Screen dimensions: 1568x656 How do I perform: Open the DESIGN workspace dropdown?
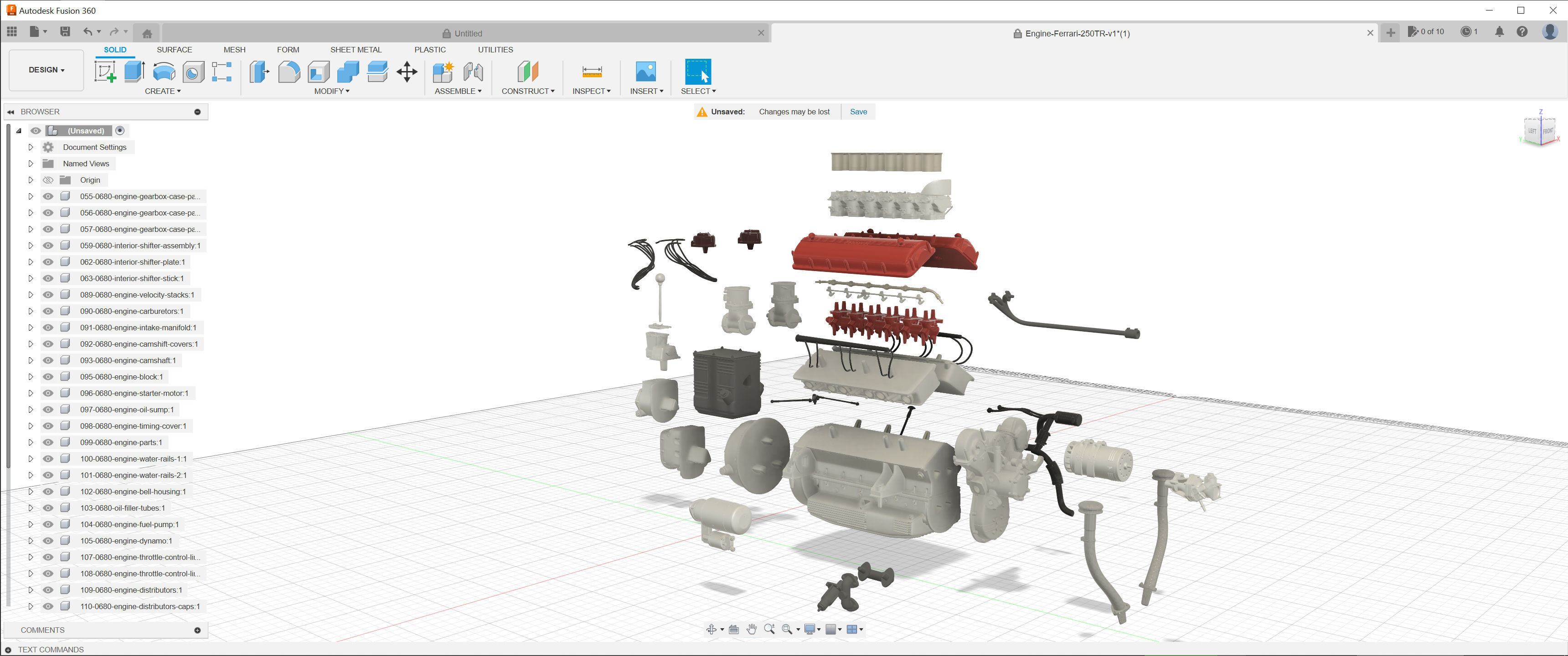(46, 70)
